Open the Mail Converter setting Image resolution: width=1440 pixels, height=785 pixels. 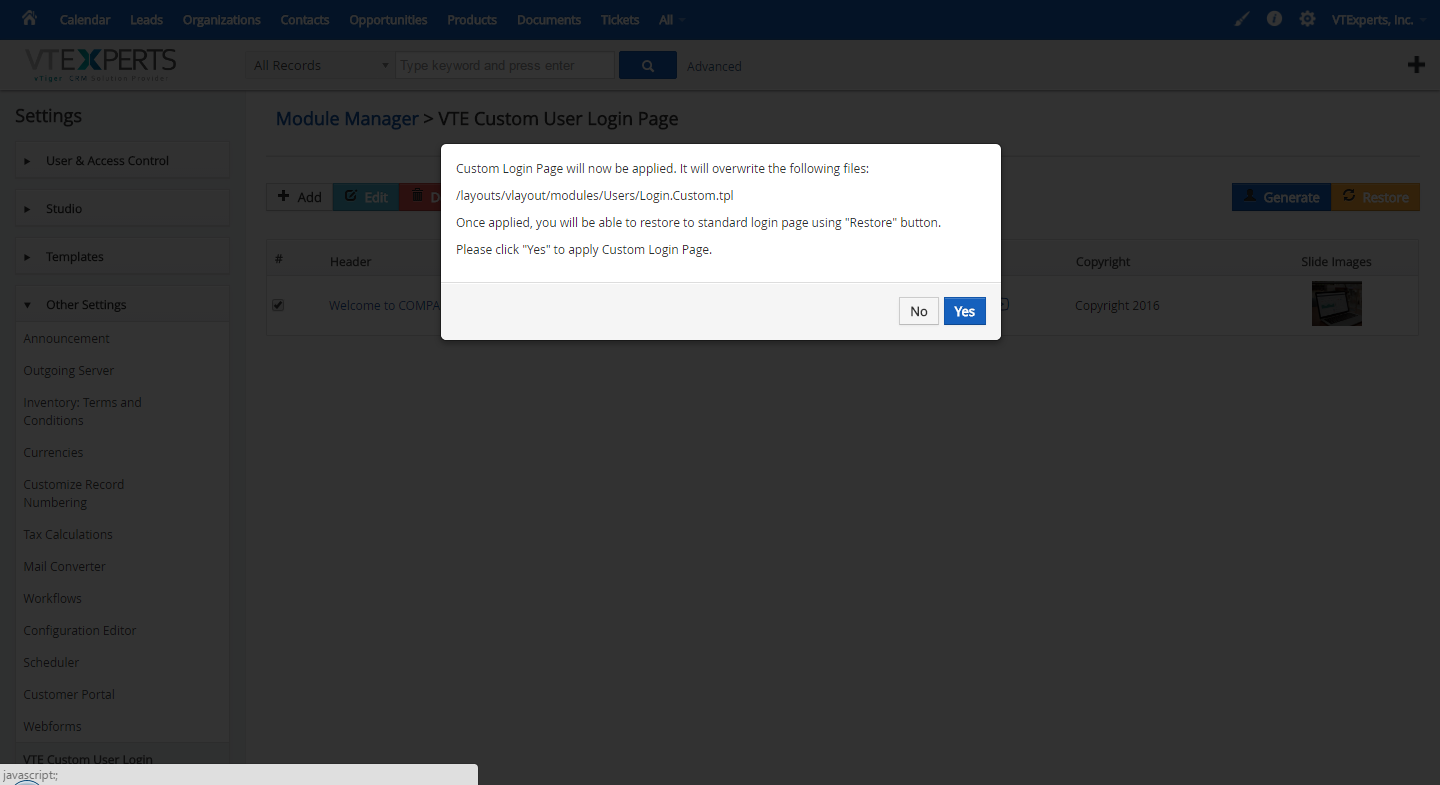click(64, 566)
